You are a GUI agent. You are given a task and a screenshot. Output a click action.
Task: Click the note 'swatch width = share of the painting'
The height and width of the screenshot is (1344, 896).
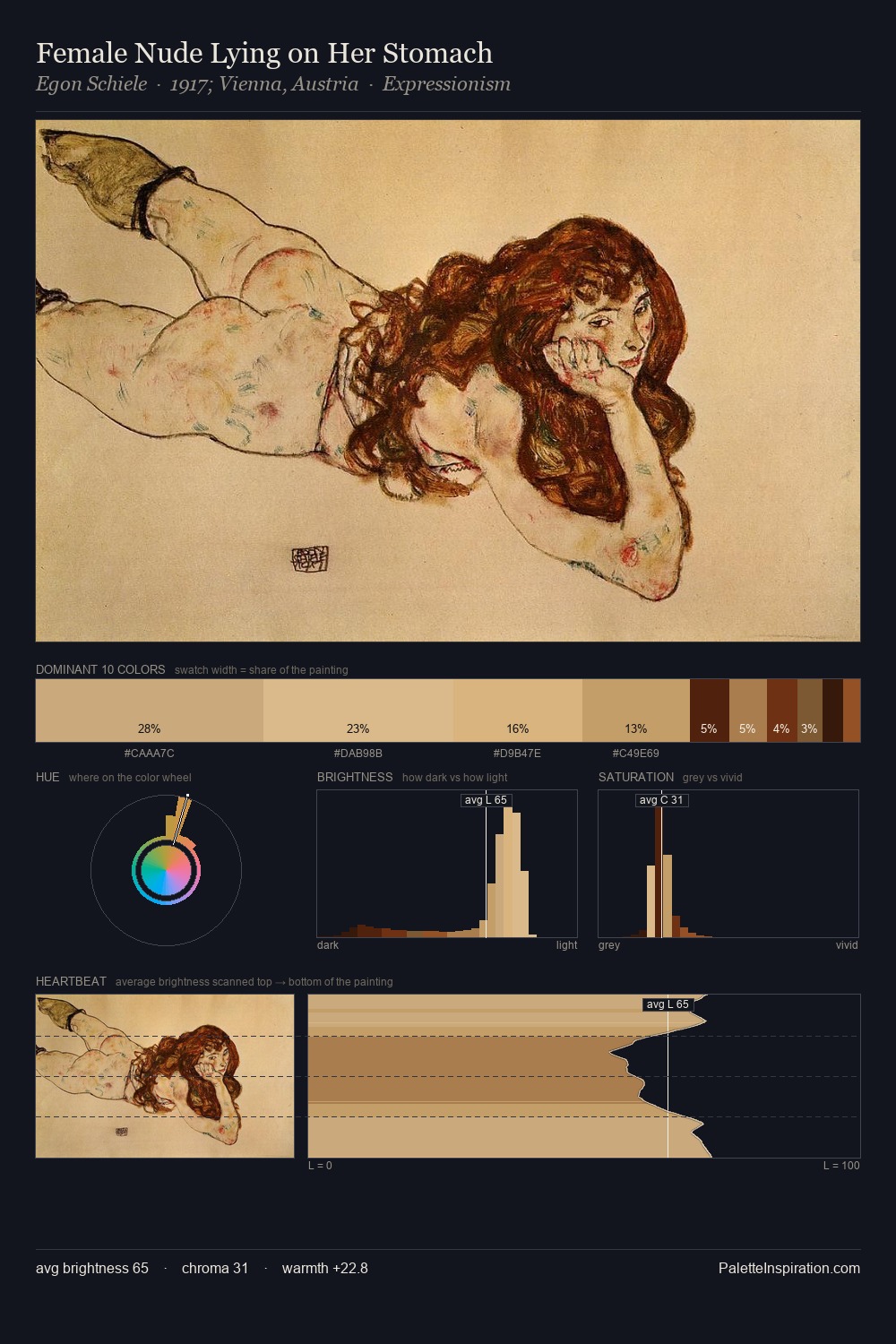[262, 670]
